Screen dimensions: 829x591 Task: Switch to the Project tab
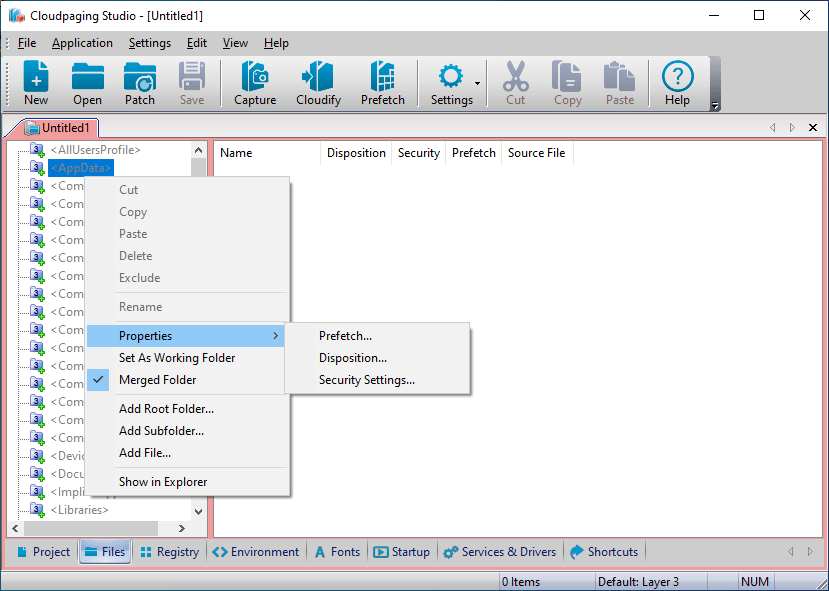click(x=43, y=552)
